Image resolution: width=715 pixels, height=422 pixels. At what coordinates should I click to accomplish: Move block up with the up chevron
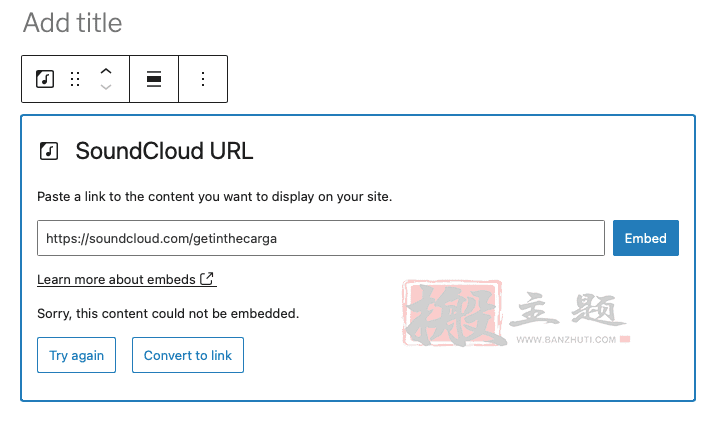pyautogui.click(x=106, y=71)
